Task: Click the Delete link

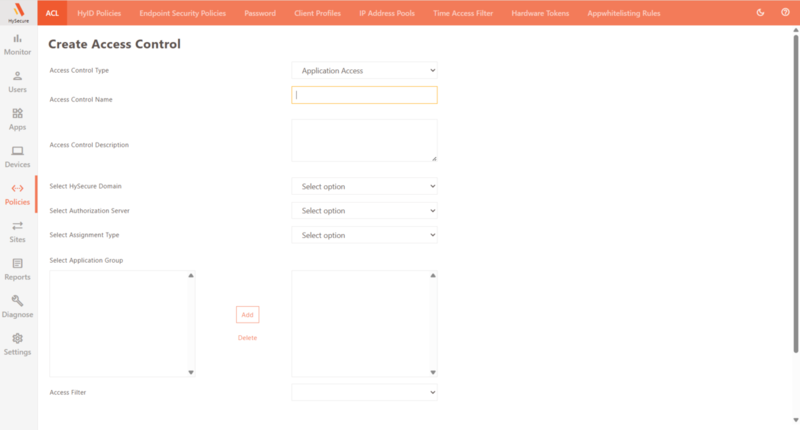Action: [x=247, y=338]
